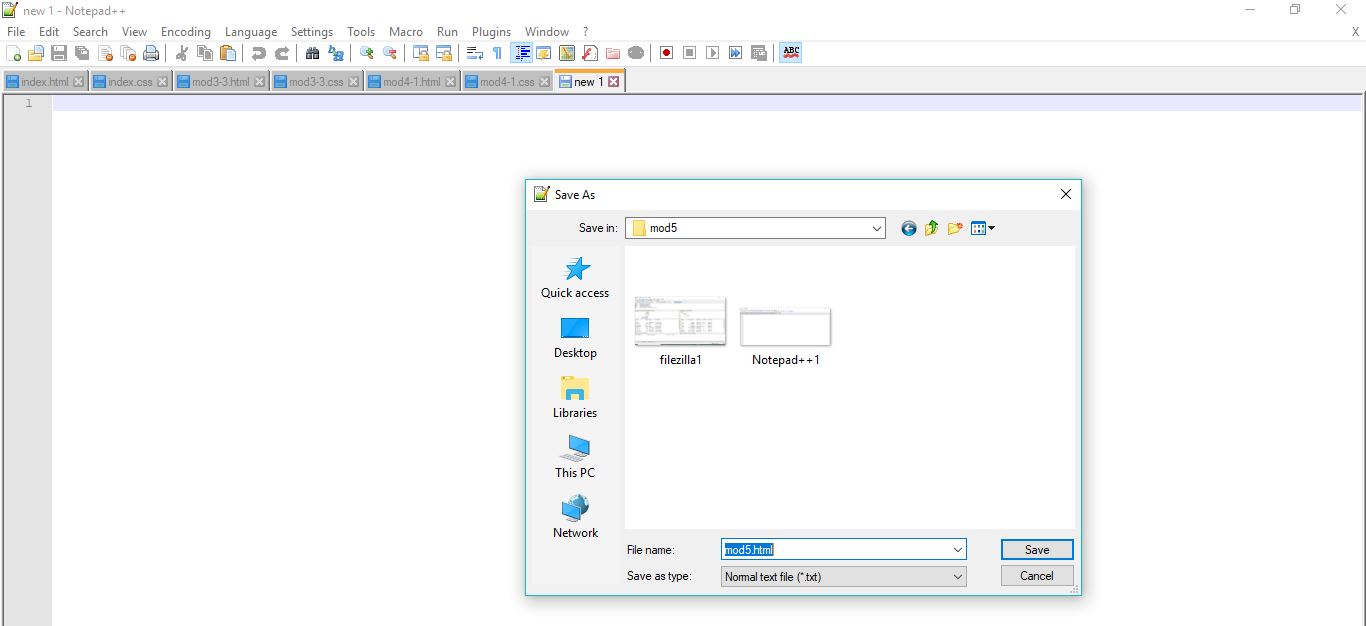Image resolution: width=1366 pixels, height=626 pixels.
Task: Click the Open file toolbar icon
Action: coord(36,53)
